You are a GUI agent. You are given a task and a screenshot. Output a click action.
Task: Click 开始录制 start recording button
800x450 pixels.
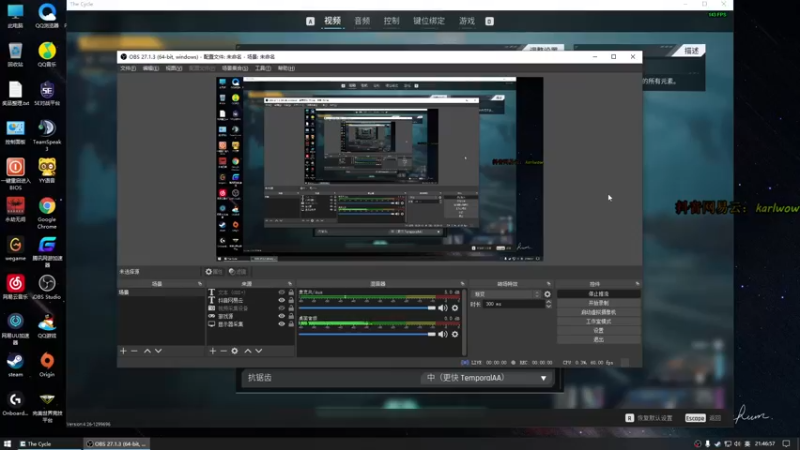[x=598, y=303]
